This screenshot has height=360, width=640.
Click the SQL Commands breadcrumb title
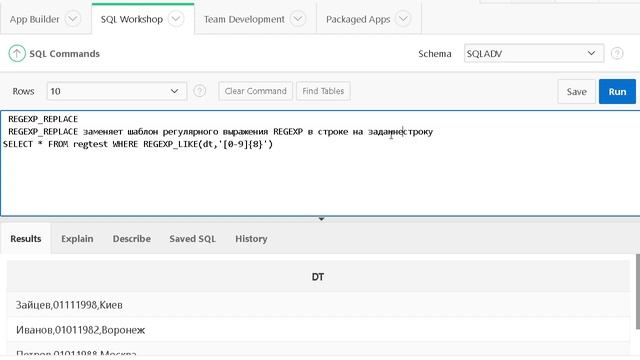[64, 53]
